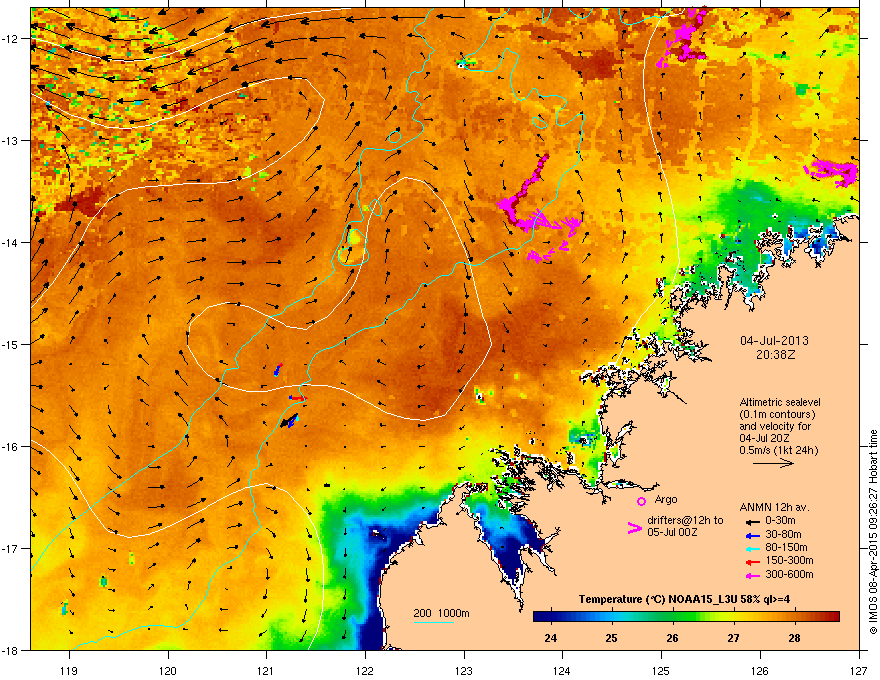880x680 pixels.
Task: Click the longitude axis label 121
Action: click(x=266, y=670)
